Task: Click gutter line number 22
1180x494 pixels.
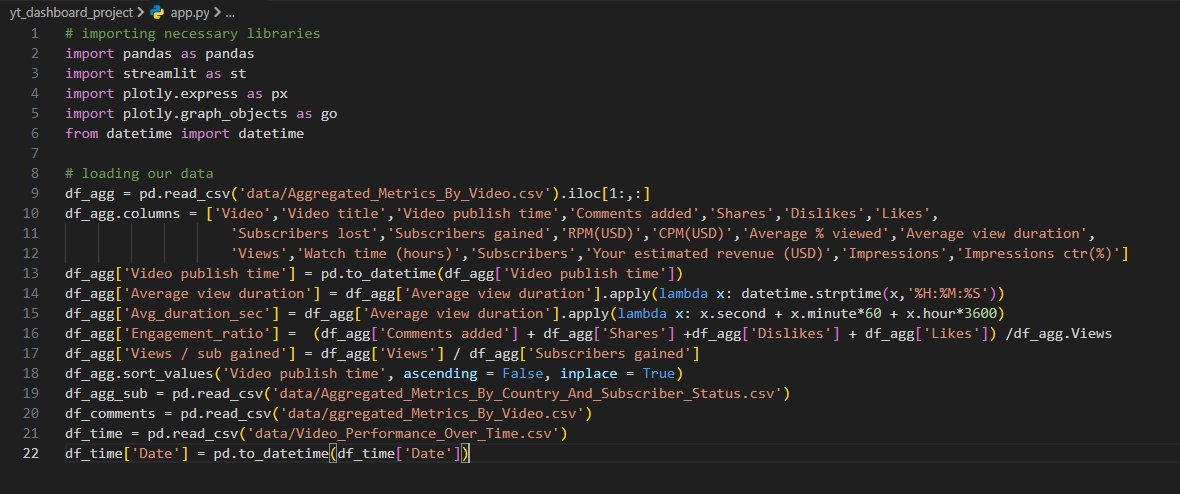Action: [x=31, y=453]
